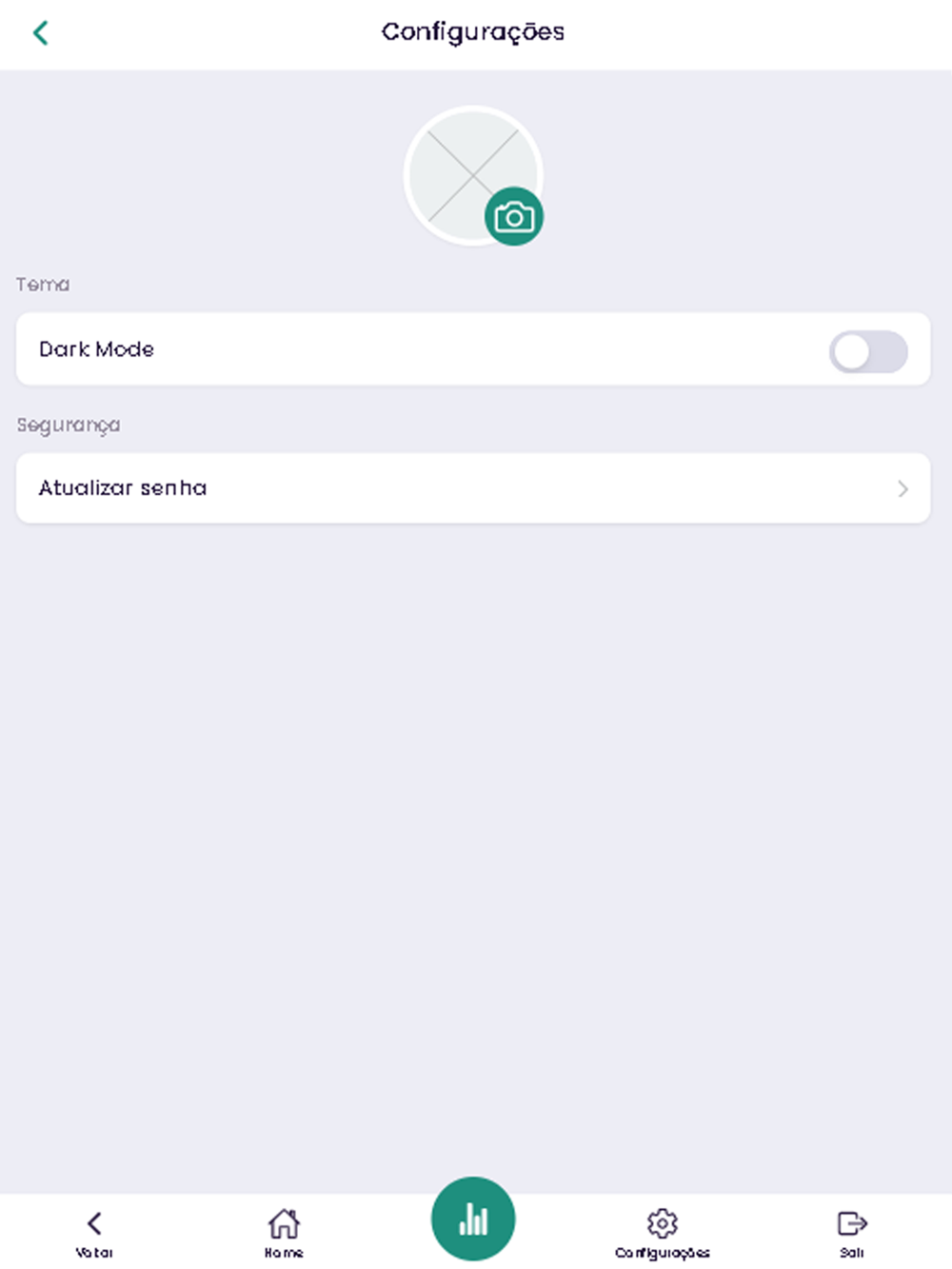This screenshot has height=1269, width=952.
Task: Enable the Dark Mode switch
Action: 868,351
